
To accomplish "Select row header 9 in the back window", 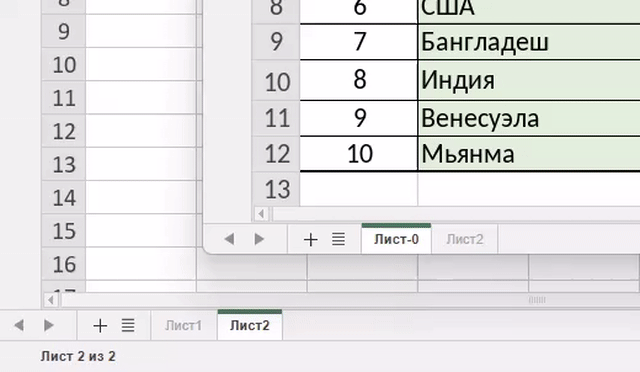I will coord(64,31).
